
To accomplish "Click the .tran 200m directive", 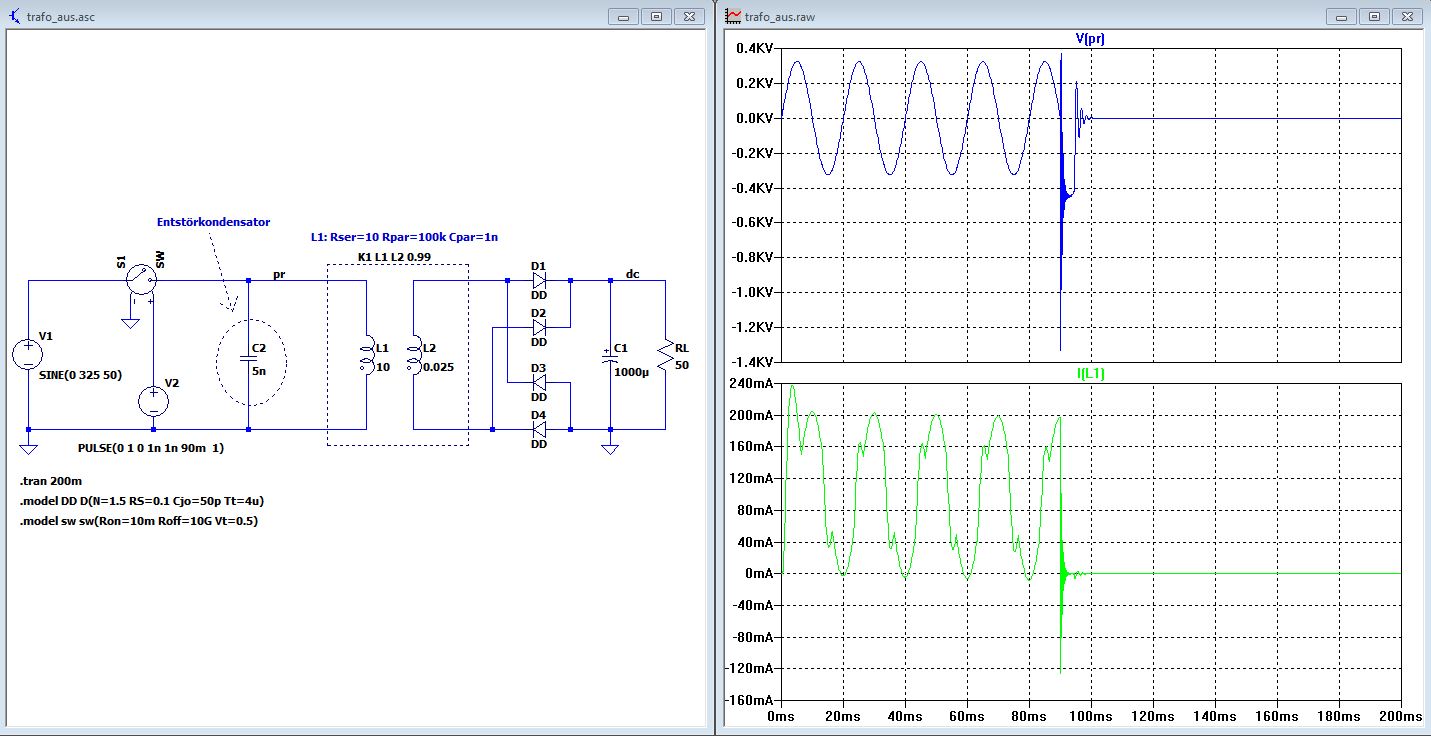I will tap(51, 483).
